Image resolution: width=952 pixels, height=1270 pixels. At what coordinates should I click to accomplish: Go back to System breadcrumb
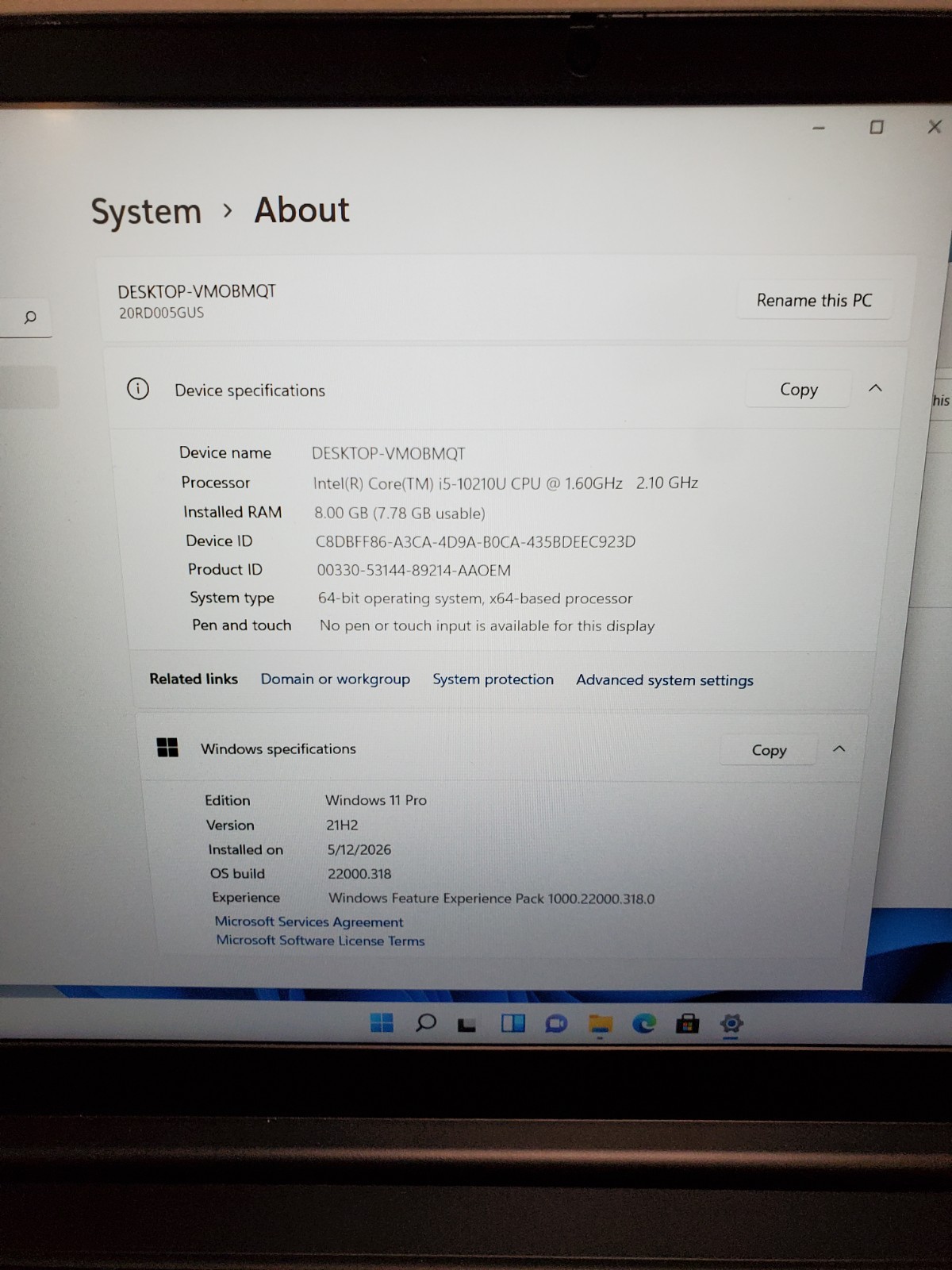[x=146, y=212]
